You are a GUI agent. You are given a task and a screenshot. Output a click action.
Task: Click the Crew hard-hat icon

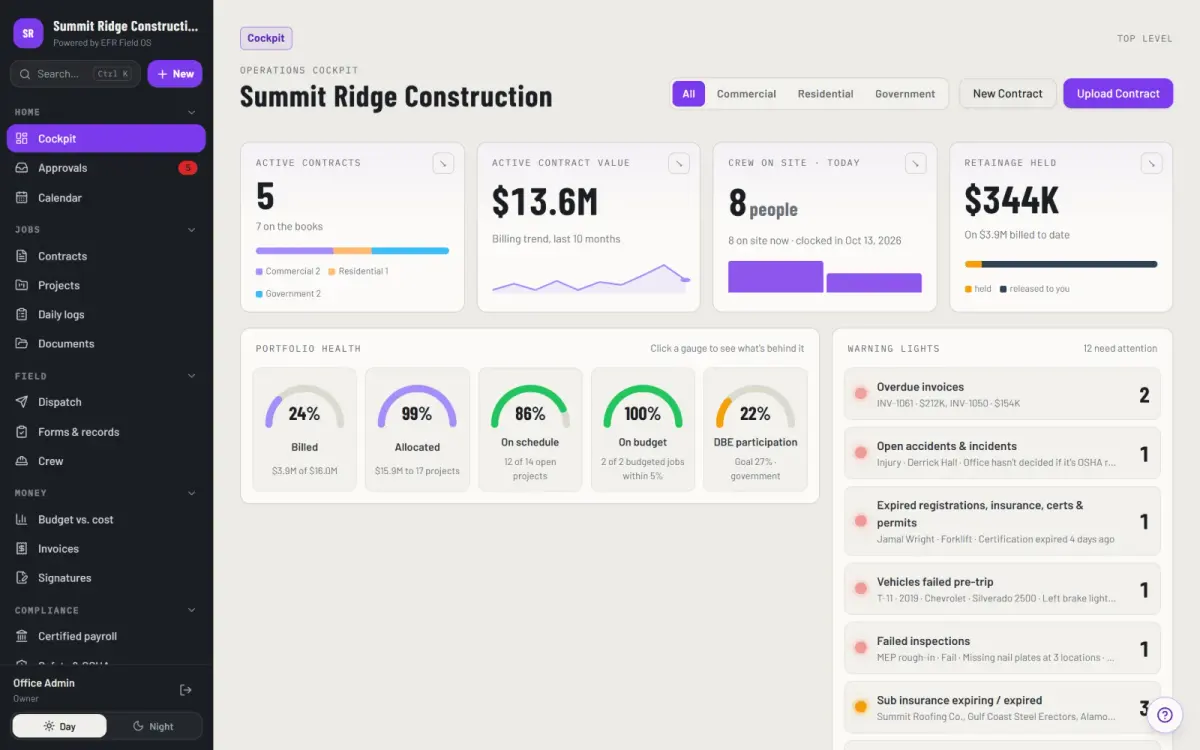pyautogui.click(x=22, y=461)
